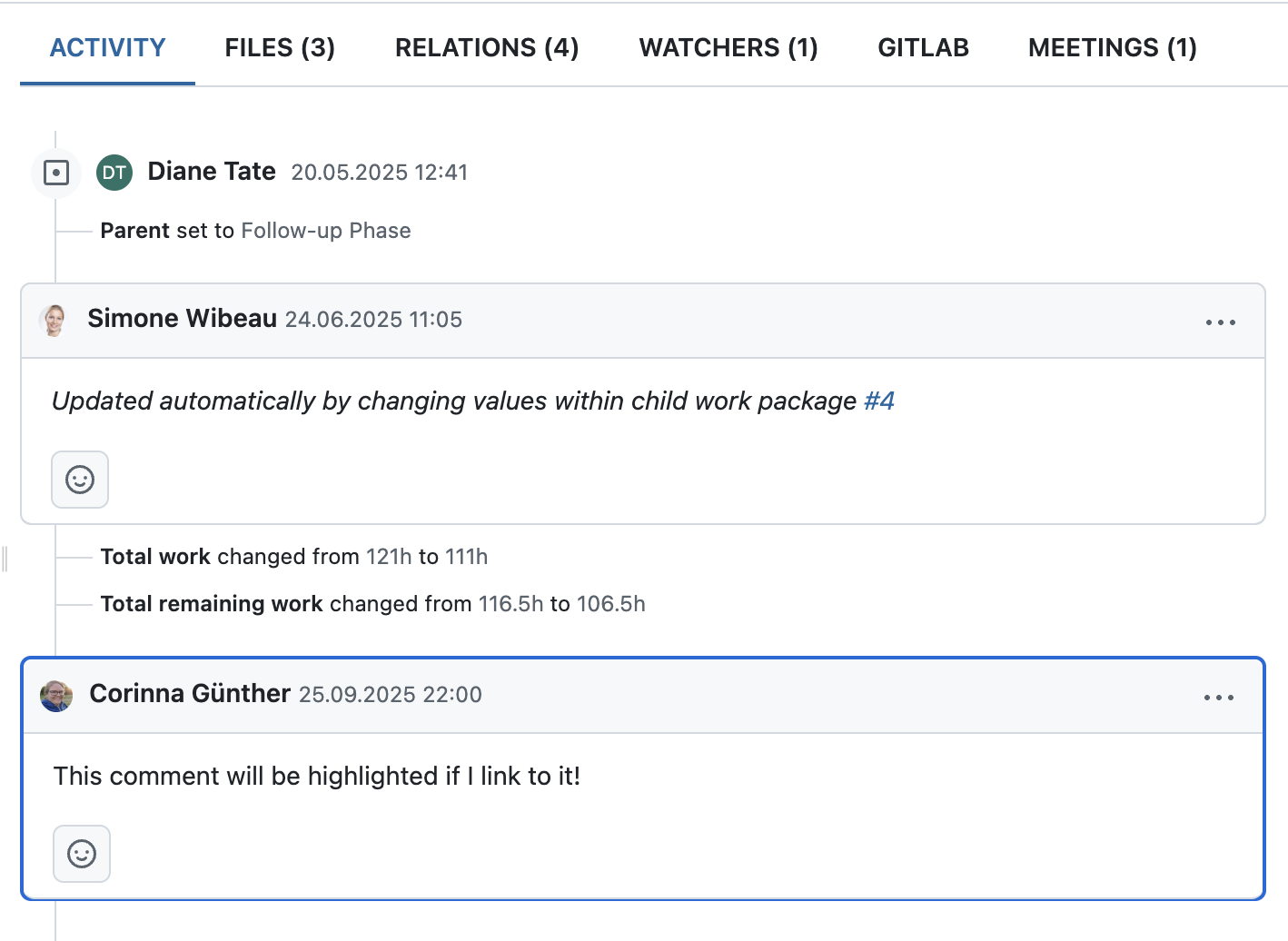Open Diane Tate's user profile name

point(212,172)
